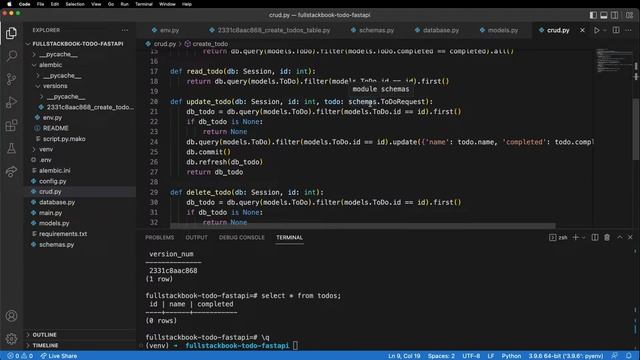
Task: Switch to the schemas.py tab
Action: point(372,30)
